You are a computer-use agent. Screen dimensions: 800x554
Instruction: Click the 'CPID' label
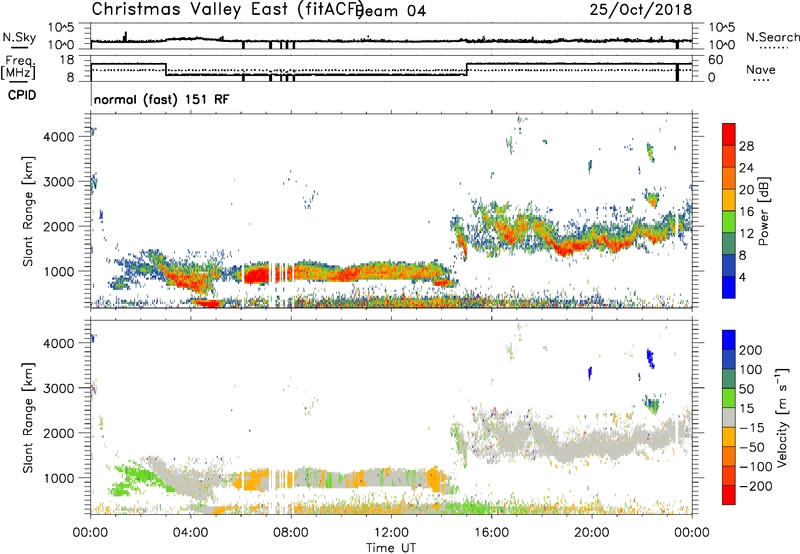[22, 95]
